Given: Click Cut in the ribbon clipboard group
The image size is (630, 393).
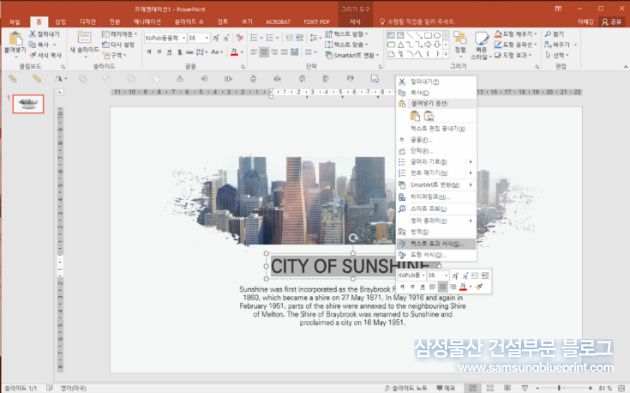Looking at the screenshot, I should pos(44,34).
